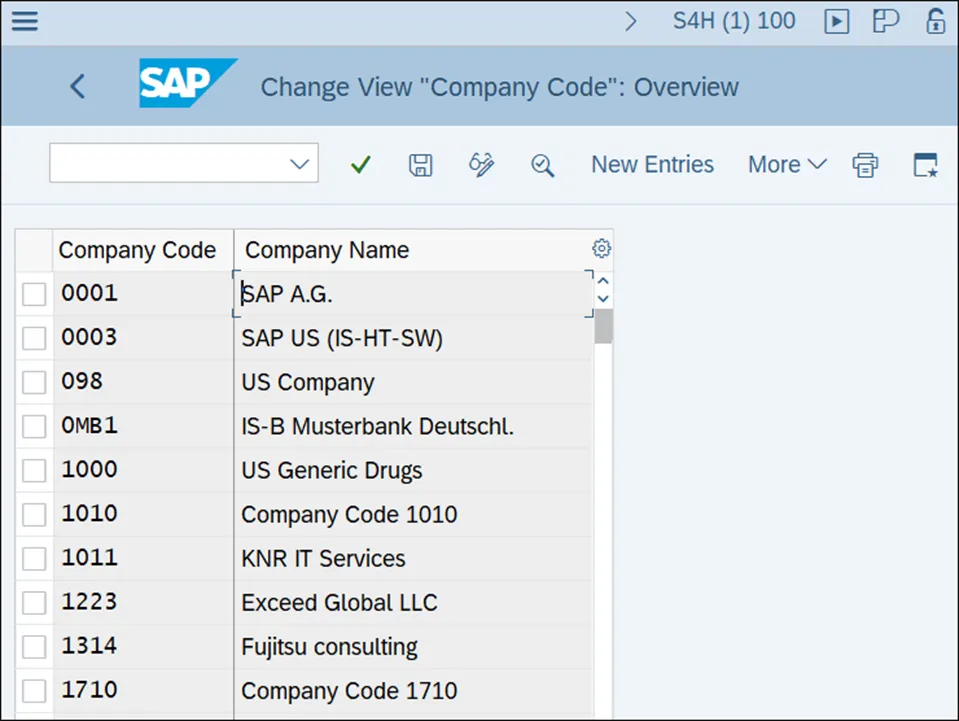Check the row for company code 1314
The width and height of the screenshot is (959, 721).
coord(35,646)
